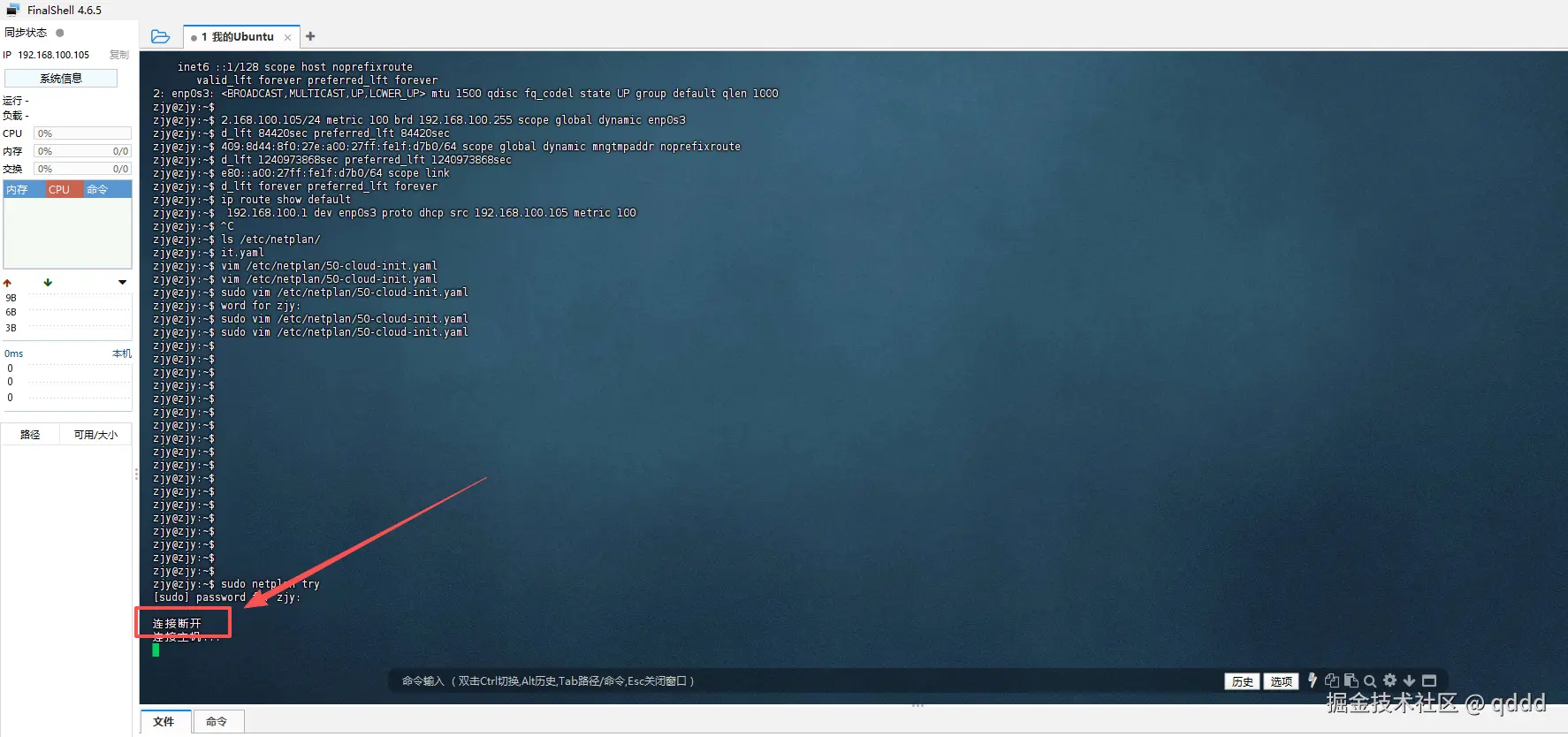The width and height of the screenshot is (1568, 737).
Task: Toggle fullscreen terminal window icon
Action: pos(1429,680)
